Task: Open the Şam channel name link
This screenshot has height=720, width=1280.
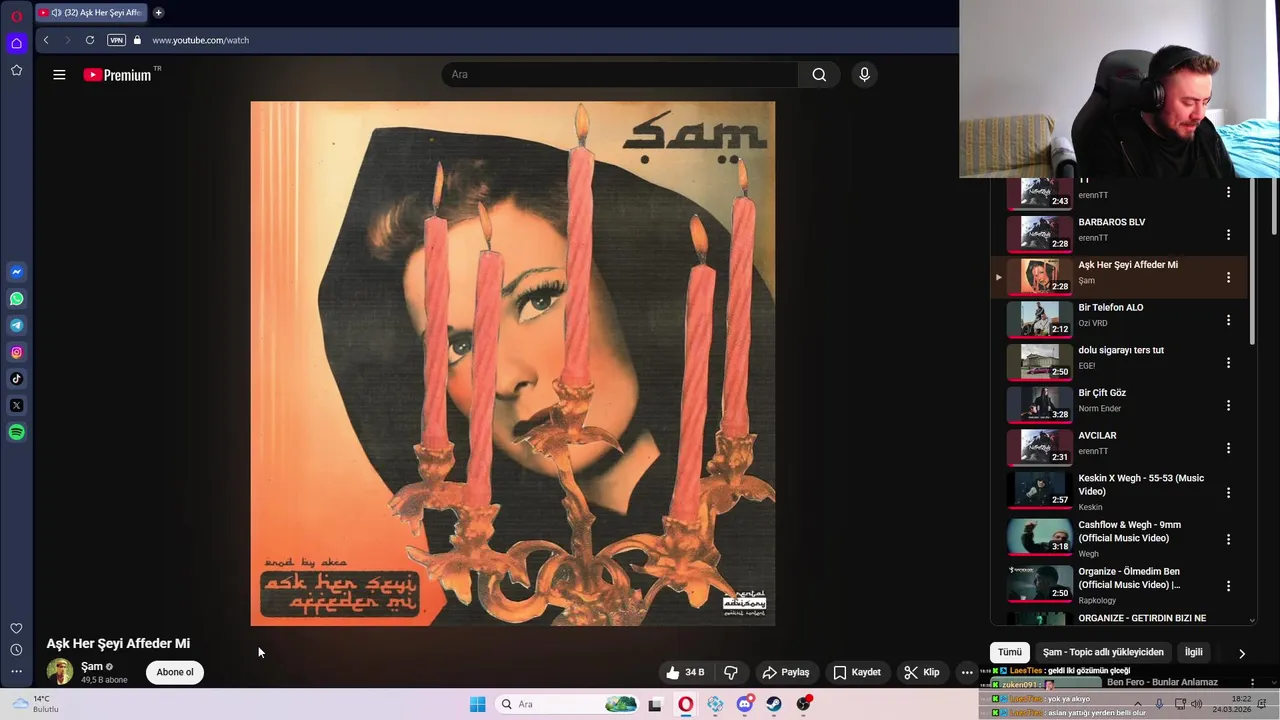Action: point(92,666)
